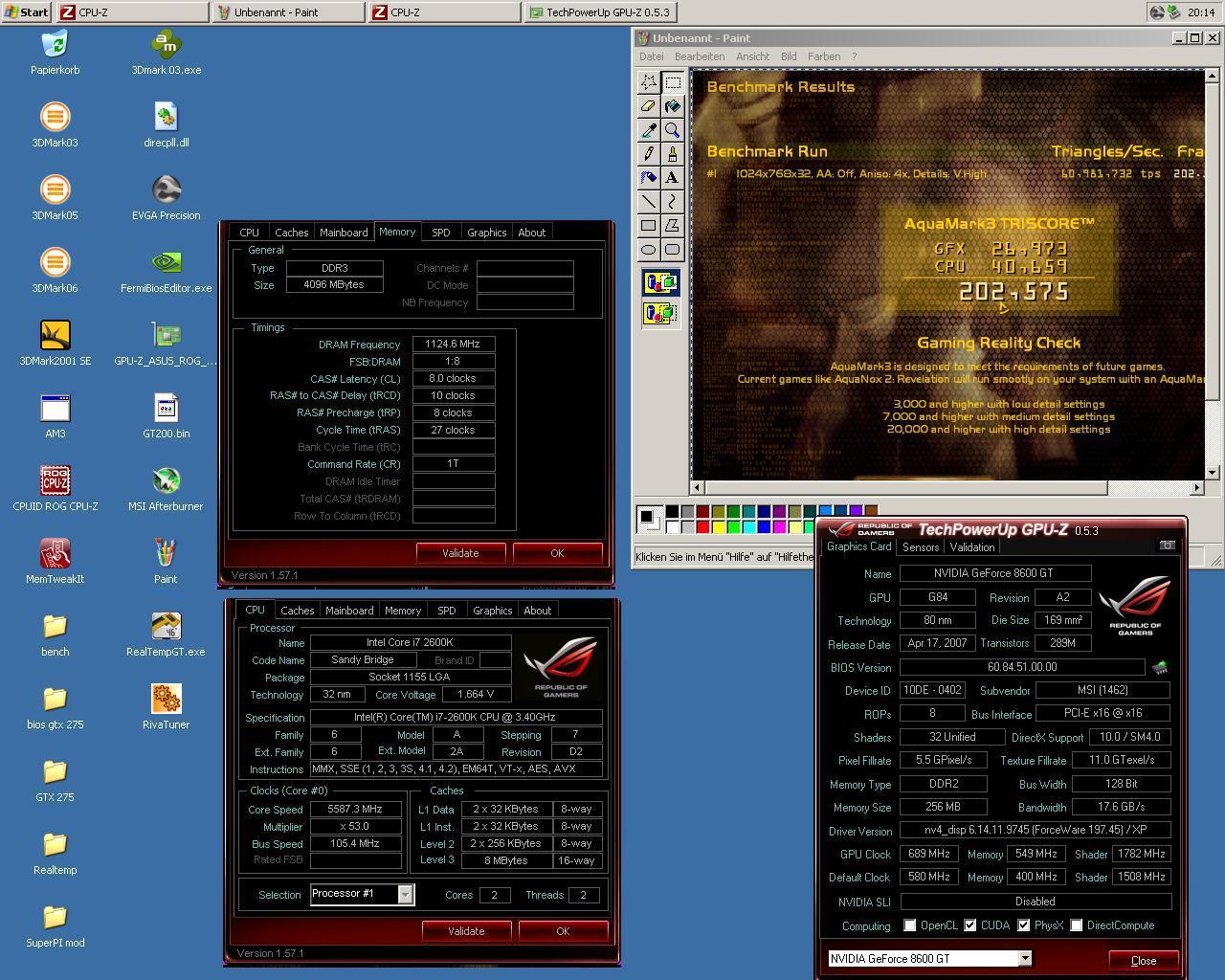This screenshot has width=1225, height=980.
Task: Open the EVGA Precision desktop icon
Action: click(167, 199)
